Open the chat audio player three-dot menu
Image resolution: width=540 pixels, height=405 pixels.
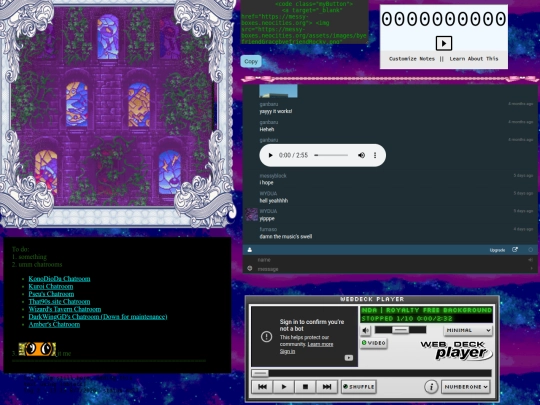(375, 155)
